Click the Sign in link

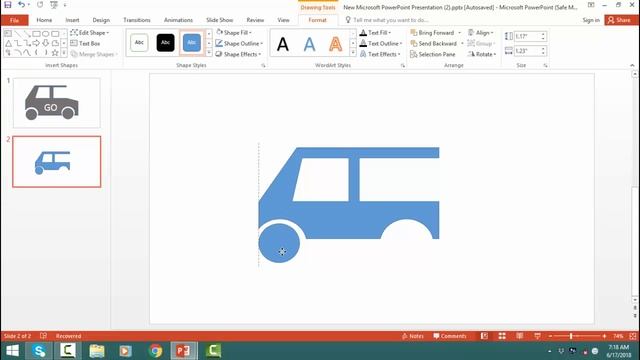tap(591, 20)
